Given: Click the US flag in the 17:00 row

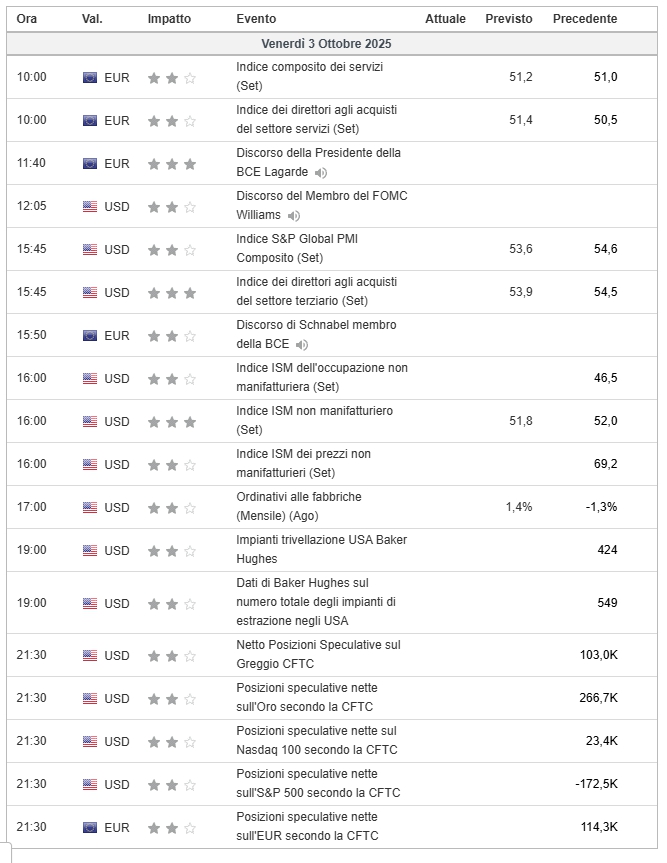Looking at the screenshot, I should point(90,507).
